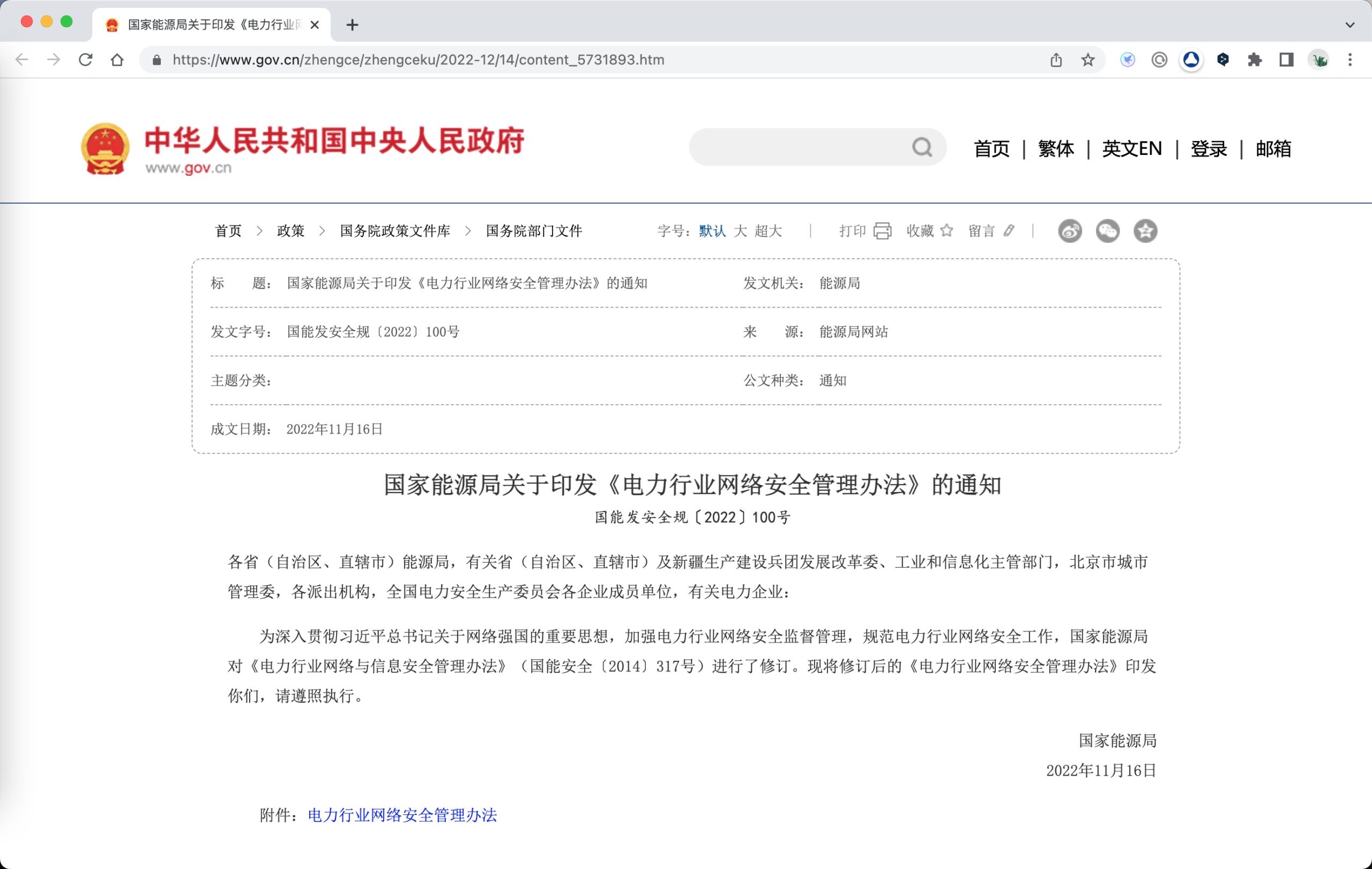
Task: Click the search magnifier icon in site header
Action: point(922,147)
